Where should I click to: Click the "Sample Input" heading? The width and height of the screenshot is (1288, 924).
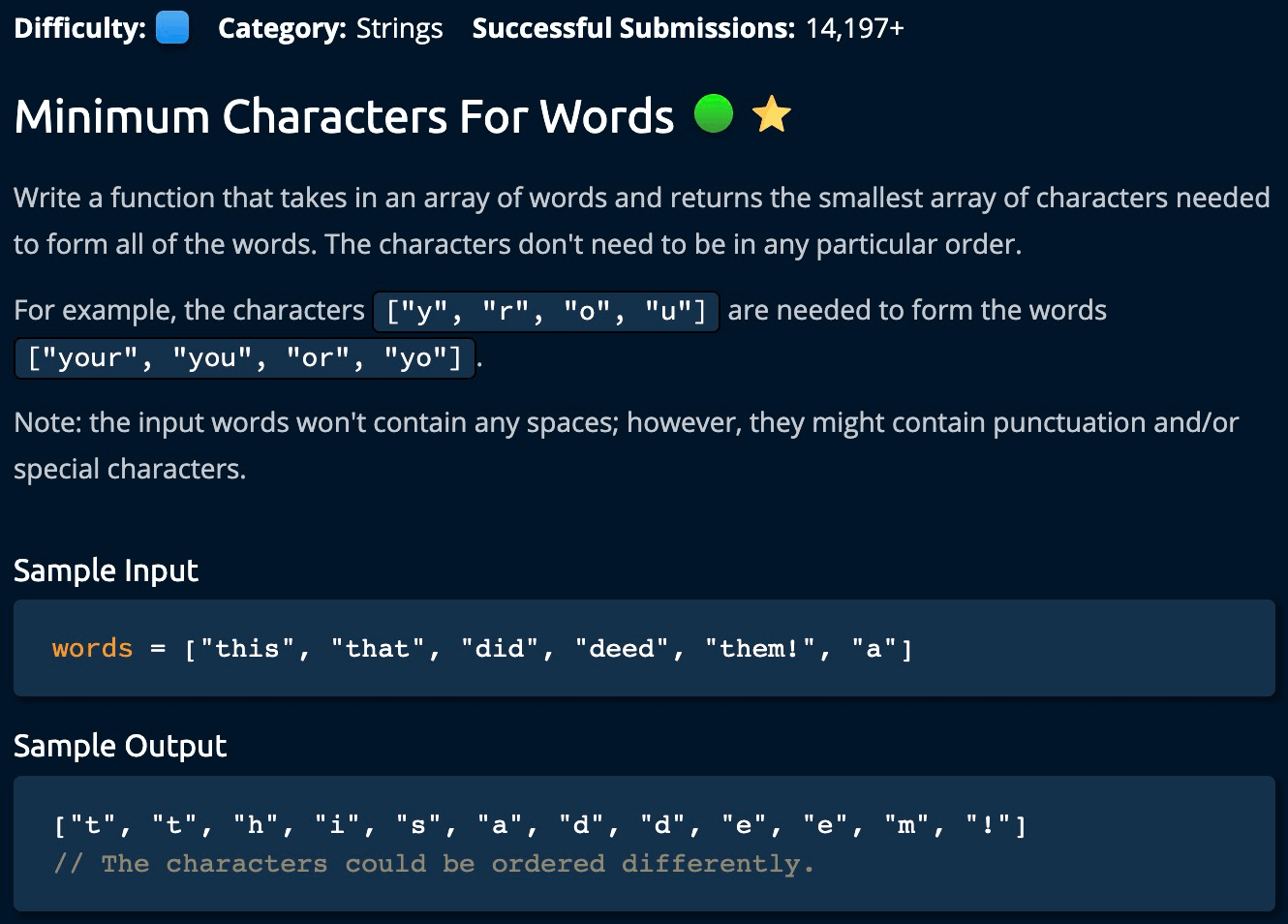point(106,570)
